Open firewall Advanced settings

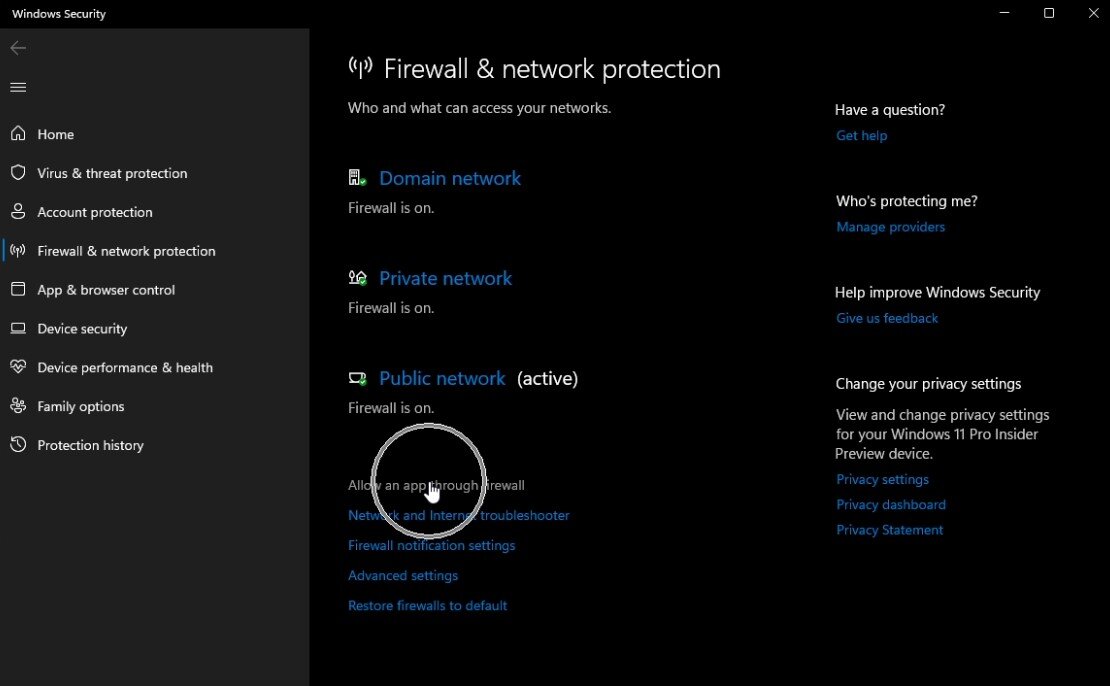pyautogui.click(x=403, y=576)
